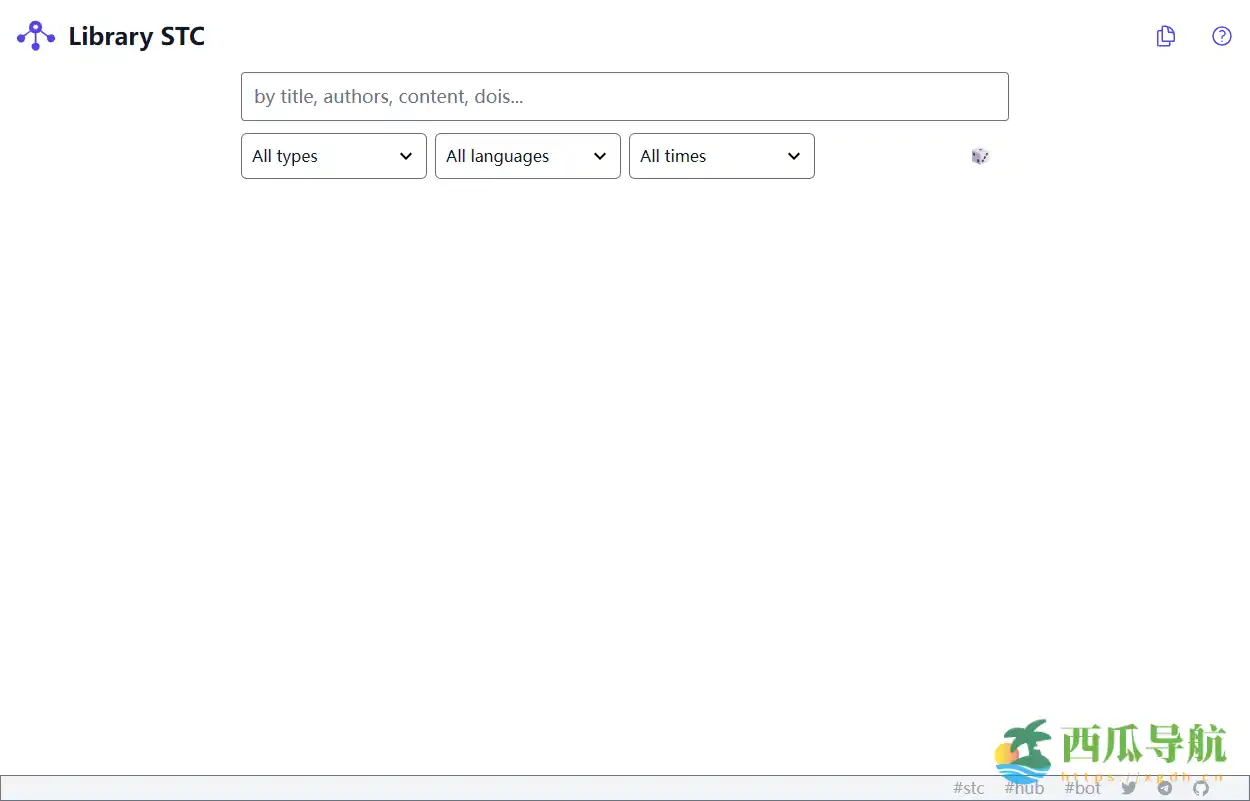Focus the title, authors, content search field
Viewport: 1250px width, 801px height.
coord(624,97)
